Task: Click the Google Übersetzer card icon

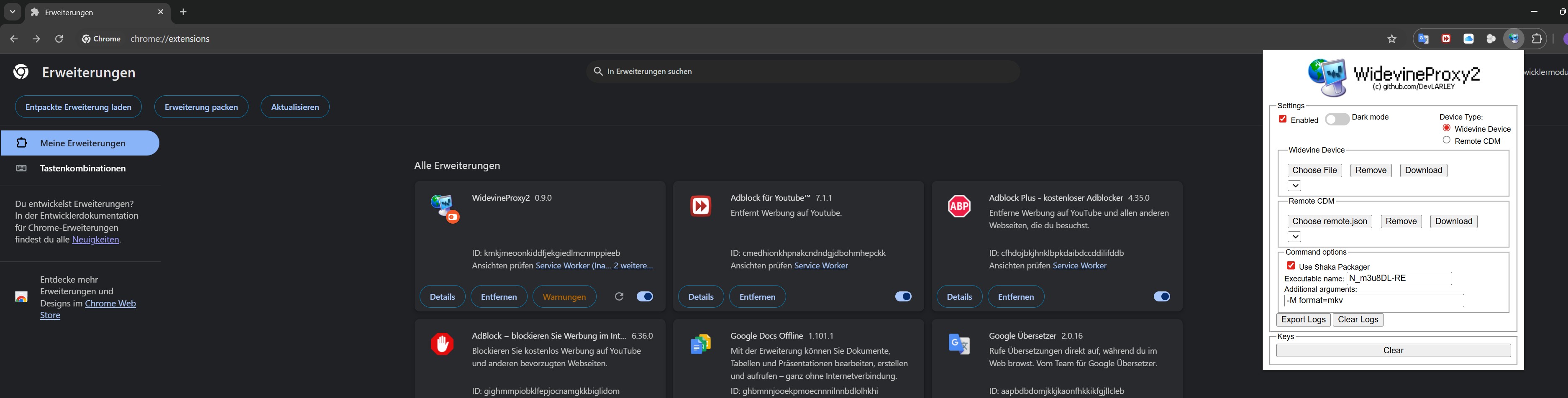Action: click(959, 344)
